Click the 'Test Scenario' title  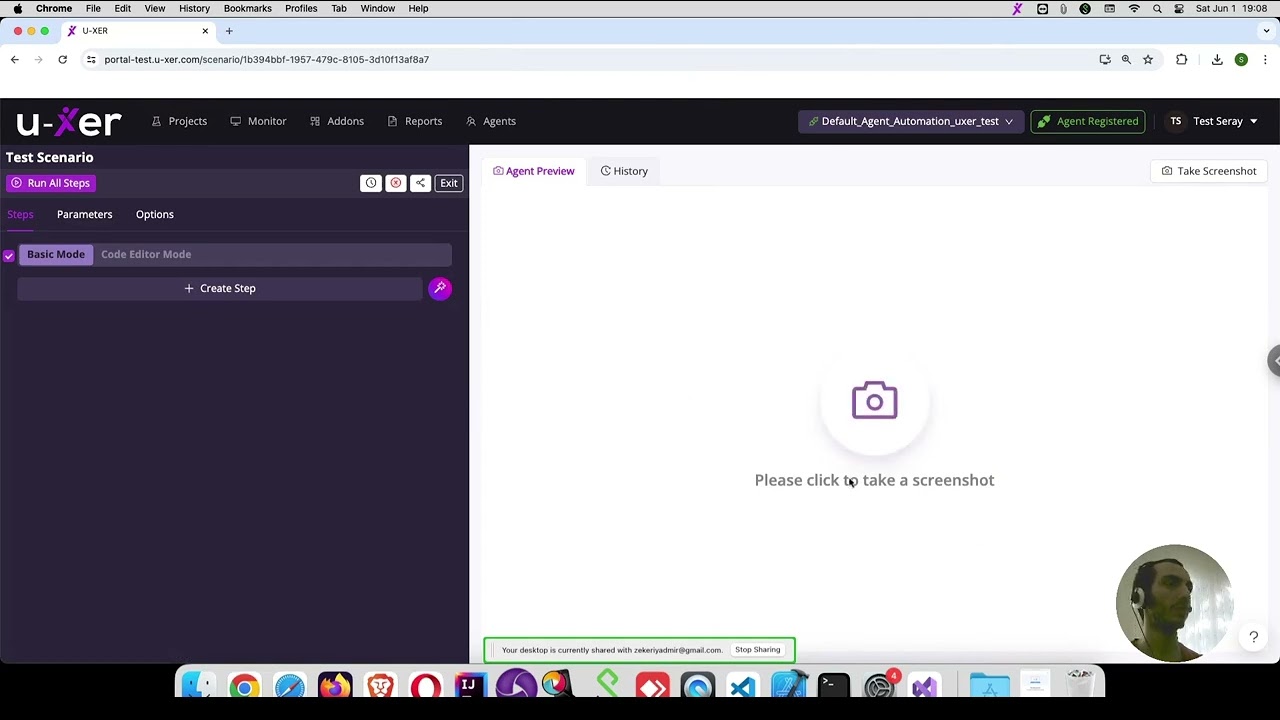tap(50, 157)
